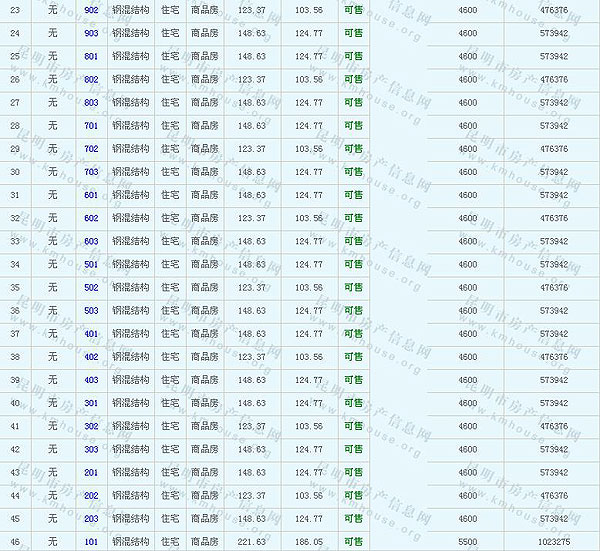This screenshot has width=600, height=551.
Task: Open room 202 link
Action: coord(91,495)
